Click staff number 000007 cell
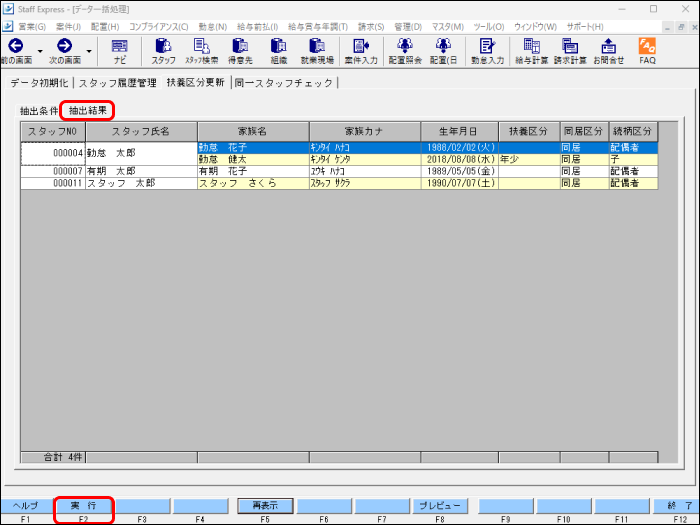Screen dimensions: 700x525 (53, 171)
